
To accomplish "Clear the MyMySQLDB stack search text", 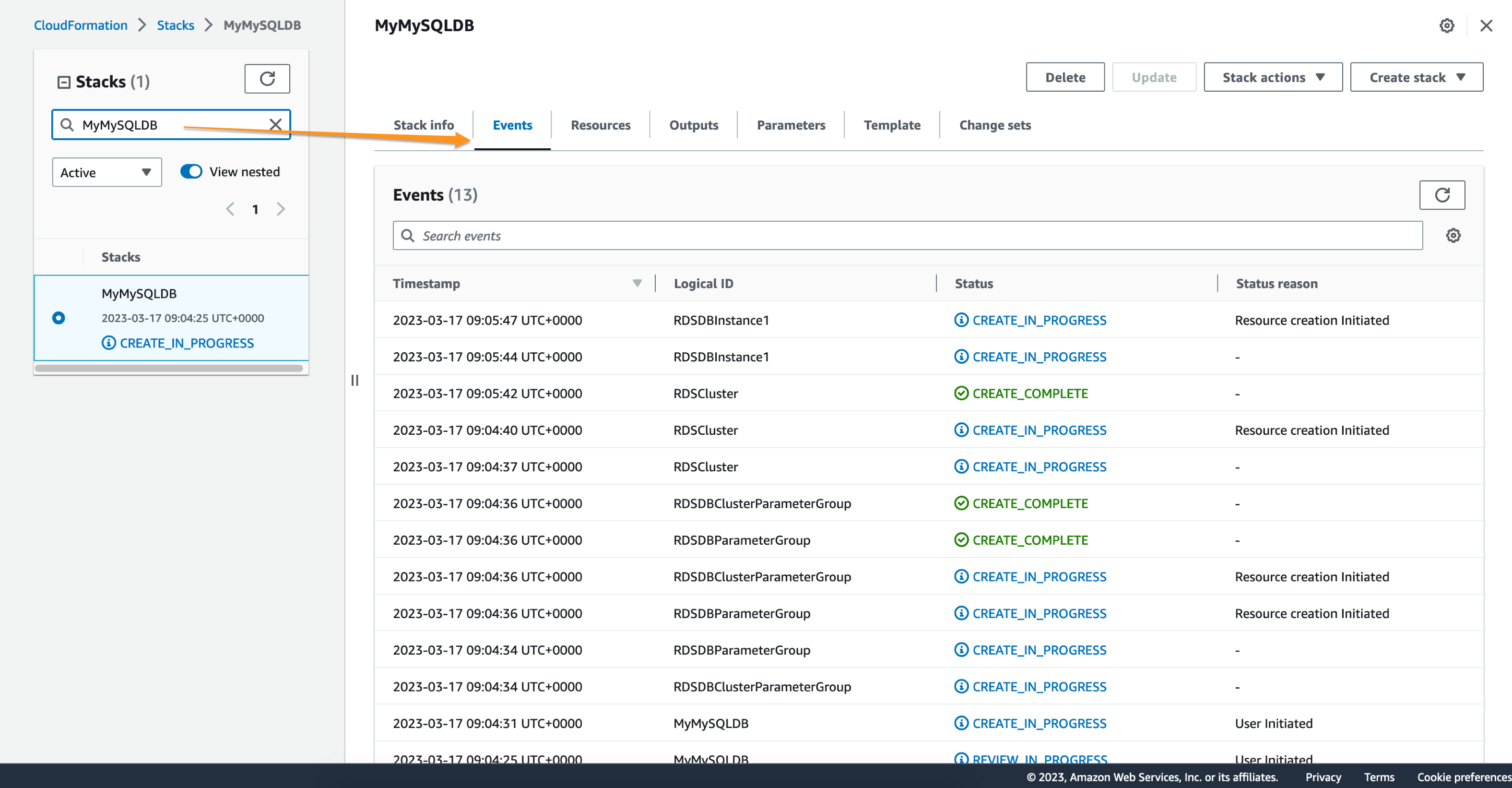I will click(275, 124).
